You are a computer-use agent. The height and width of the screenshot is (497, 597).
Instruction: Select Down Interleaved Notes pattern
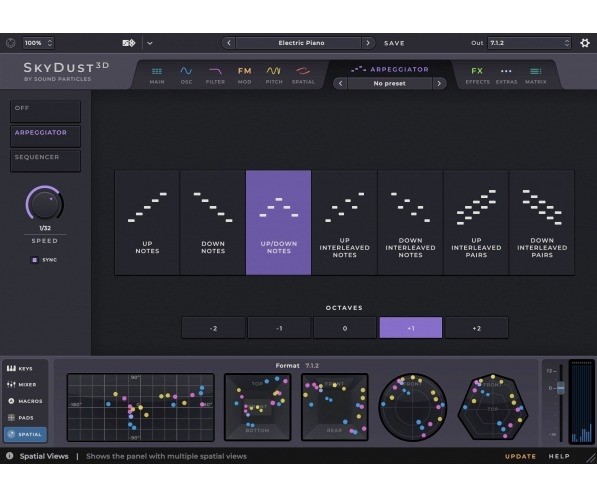click(410, 222)
